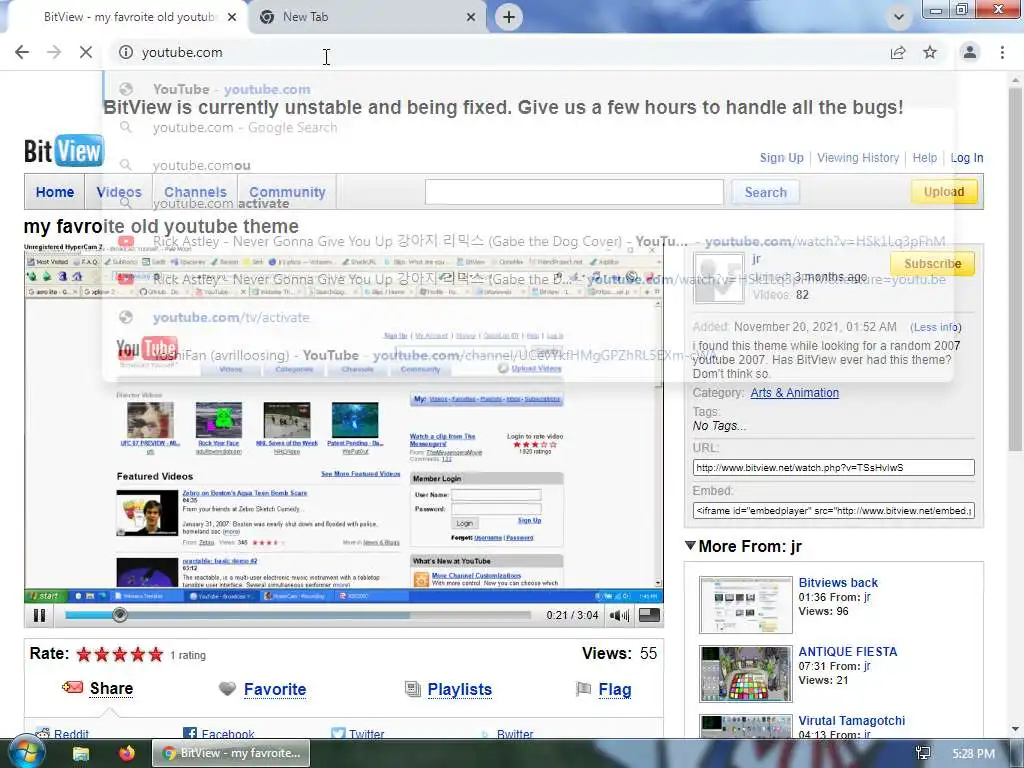Share video to Facebook
This screenshot has height=768, width=1024.
228,734
